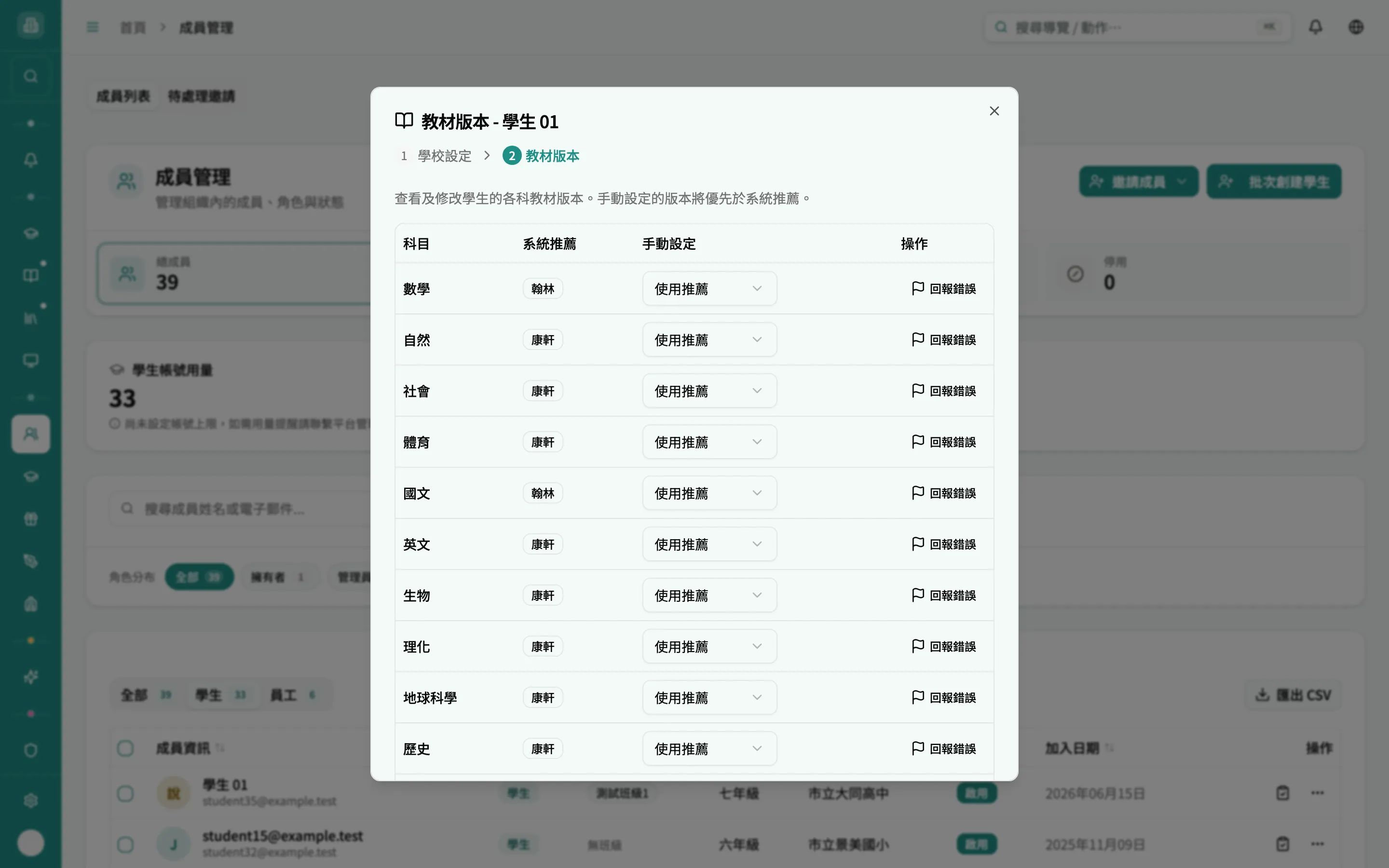Viewport: 1389px width, 868px height.
Task: Click the book icon in dialog title
Action: click(404, 121)
